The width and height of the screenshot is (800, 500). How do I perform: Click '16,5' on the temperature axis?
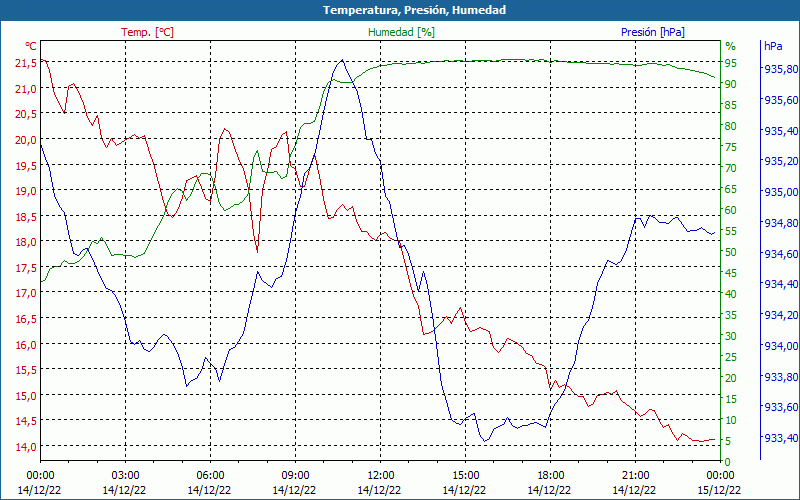tap(27, 319)
